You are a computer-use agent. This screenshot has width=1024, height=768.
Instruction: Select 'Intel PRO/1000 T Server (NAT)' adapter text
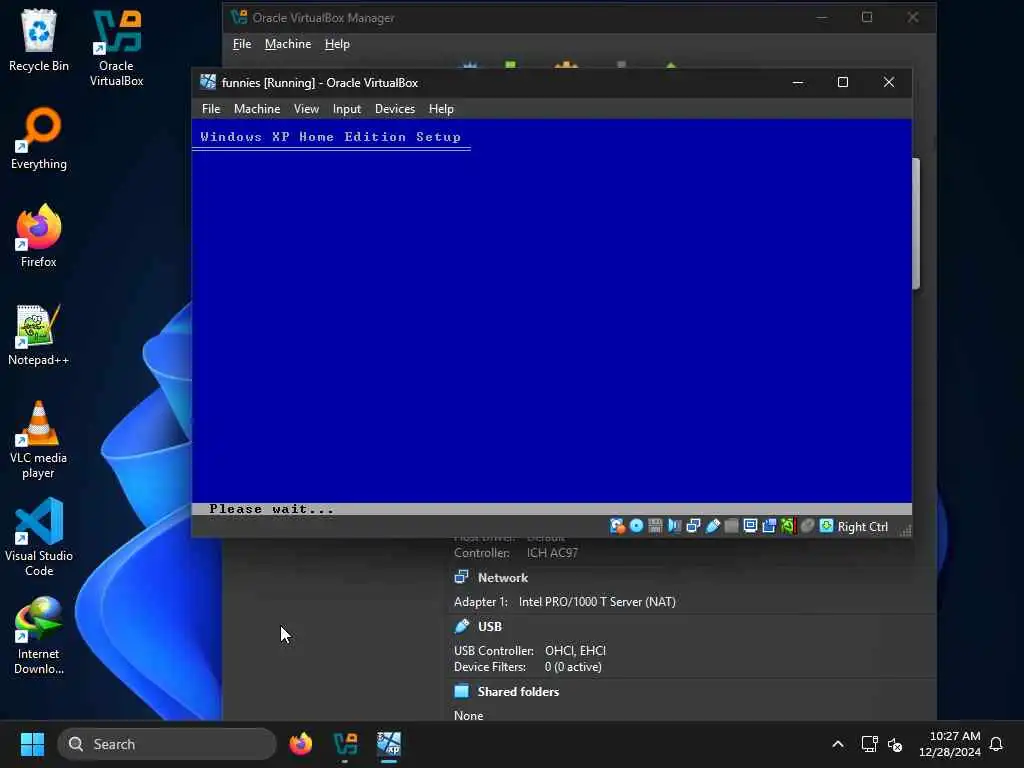click(x=597, y=602)
